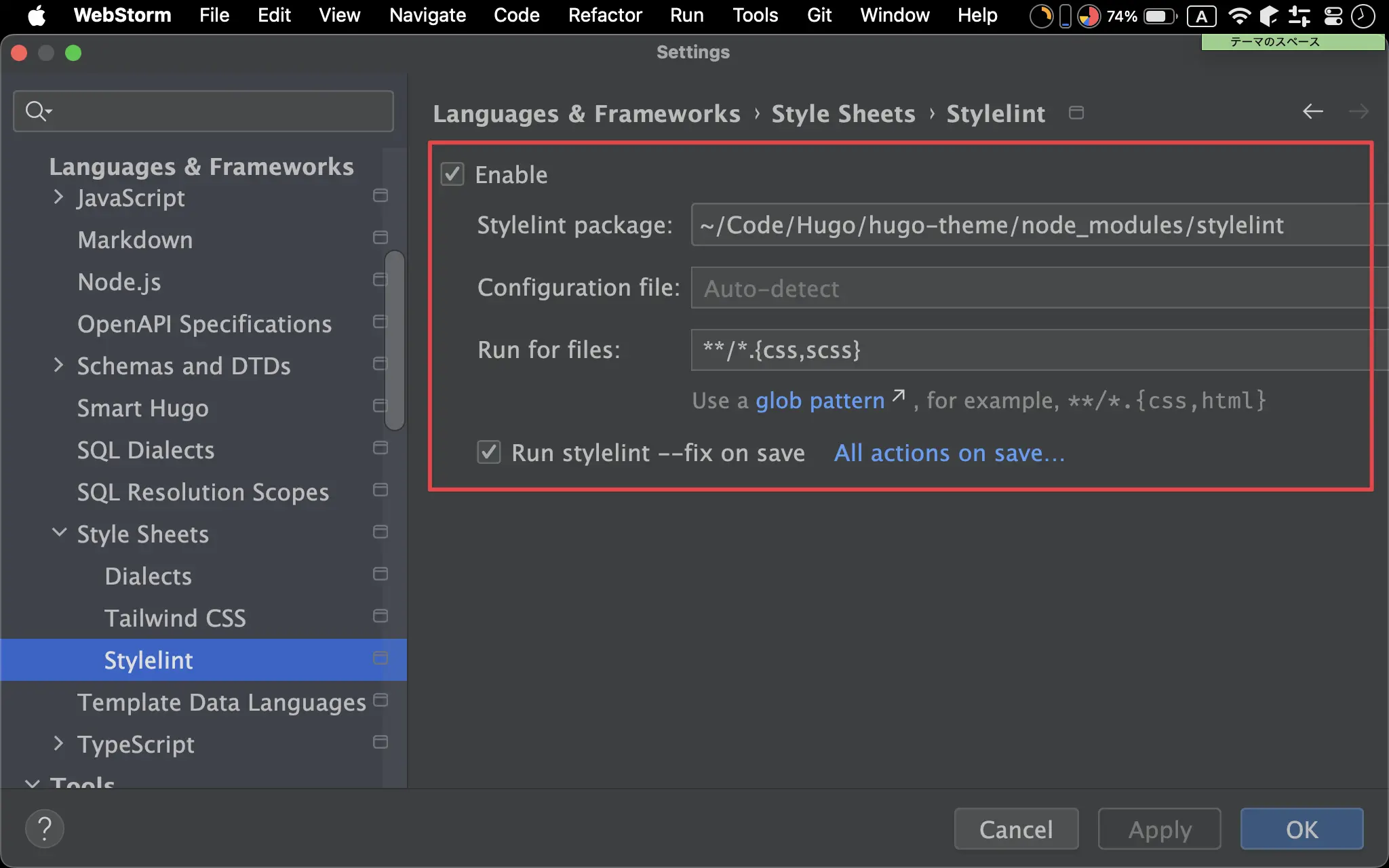Click the search magnifier icon
Viewport: 1389px width, 868px height.
(x=35, y=111)
